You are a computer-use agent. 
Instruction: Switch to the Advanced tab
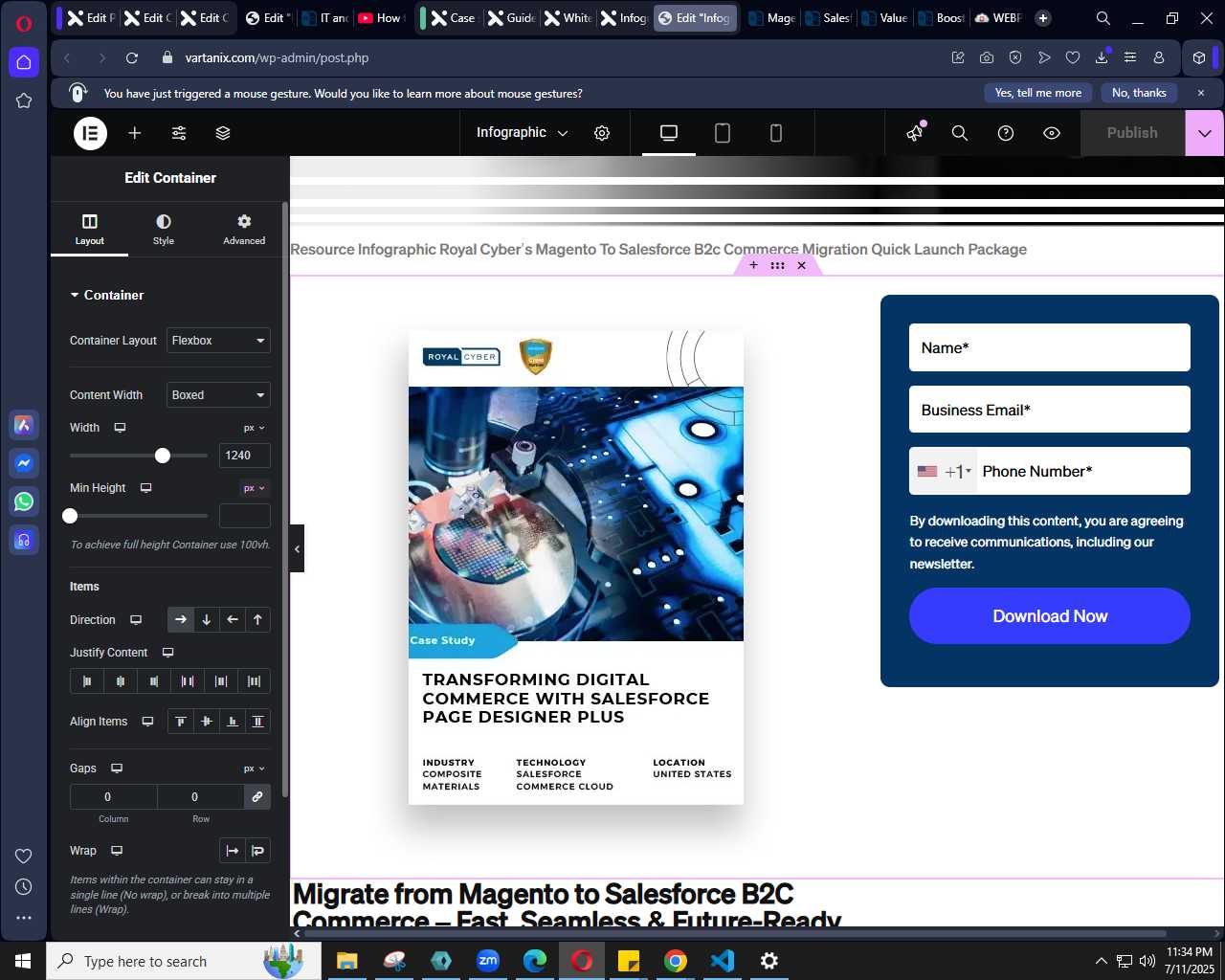click(244, 230)
